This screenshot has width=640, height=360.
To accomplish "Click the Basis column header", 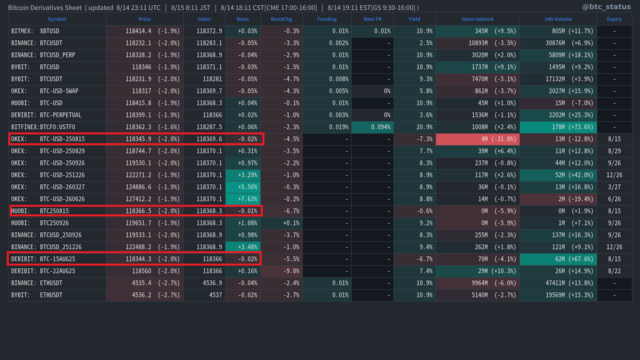I will point(242,19).
